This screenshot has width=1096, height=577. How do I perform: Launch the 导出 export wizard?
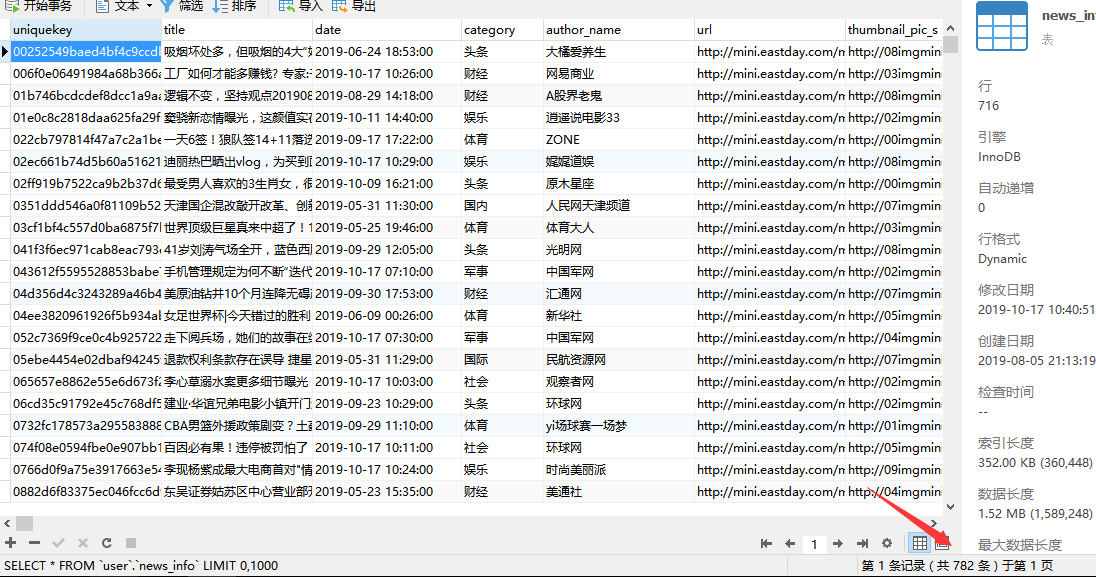click(x=354, y=6)
